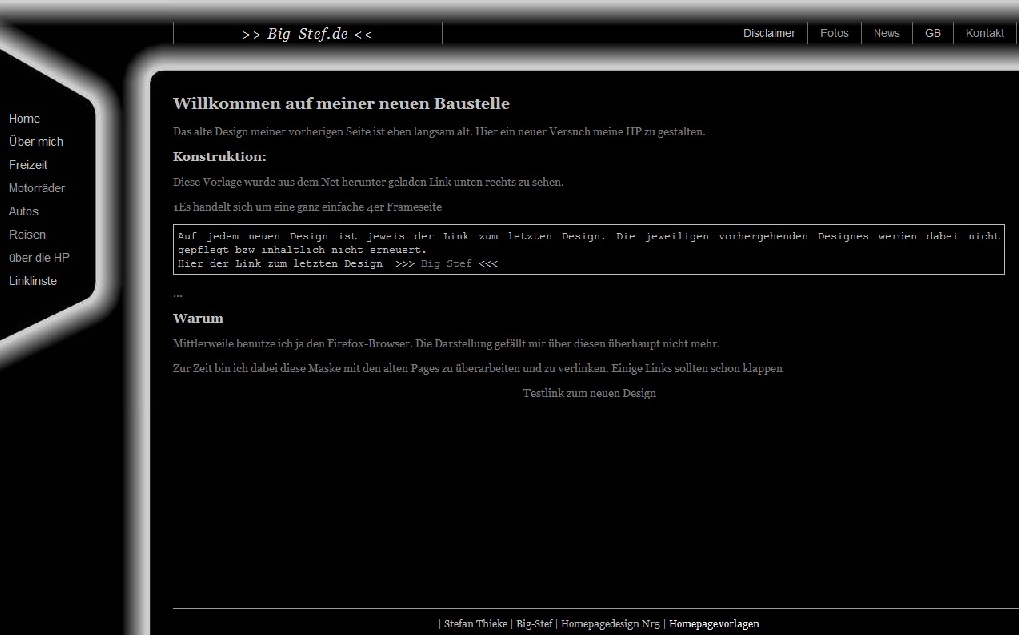Screen dimensions: 1019x635
Task: Open the Über mich page
Action: [x=36, y=142]
